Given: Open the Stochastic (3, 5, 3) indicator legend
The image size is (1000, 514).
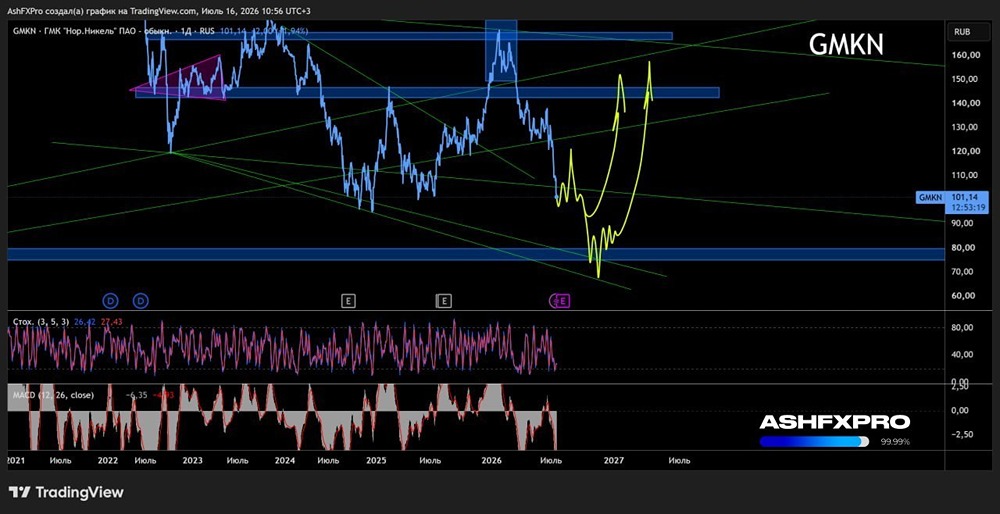Looking at the screenshot, I should click(42, 322).
